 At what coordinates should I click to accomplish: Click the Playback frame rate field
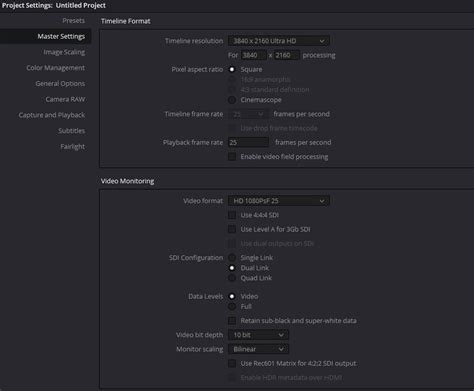click(248, 142)
